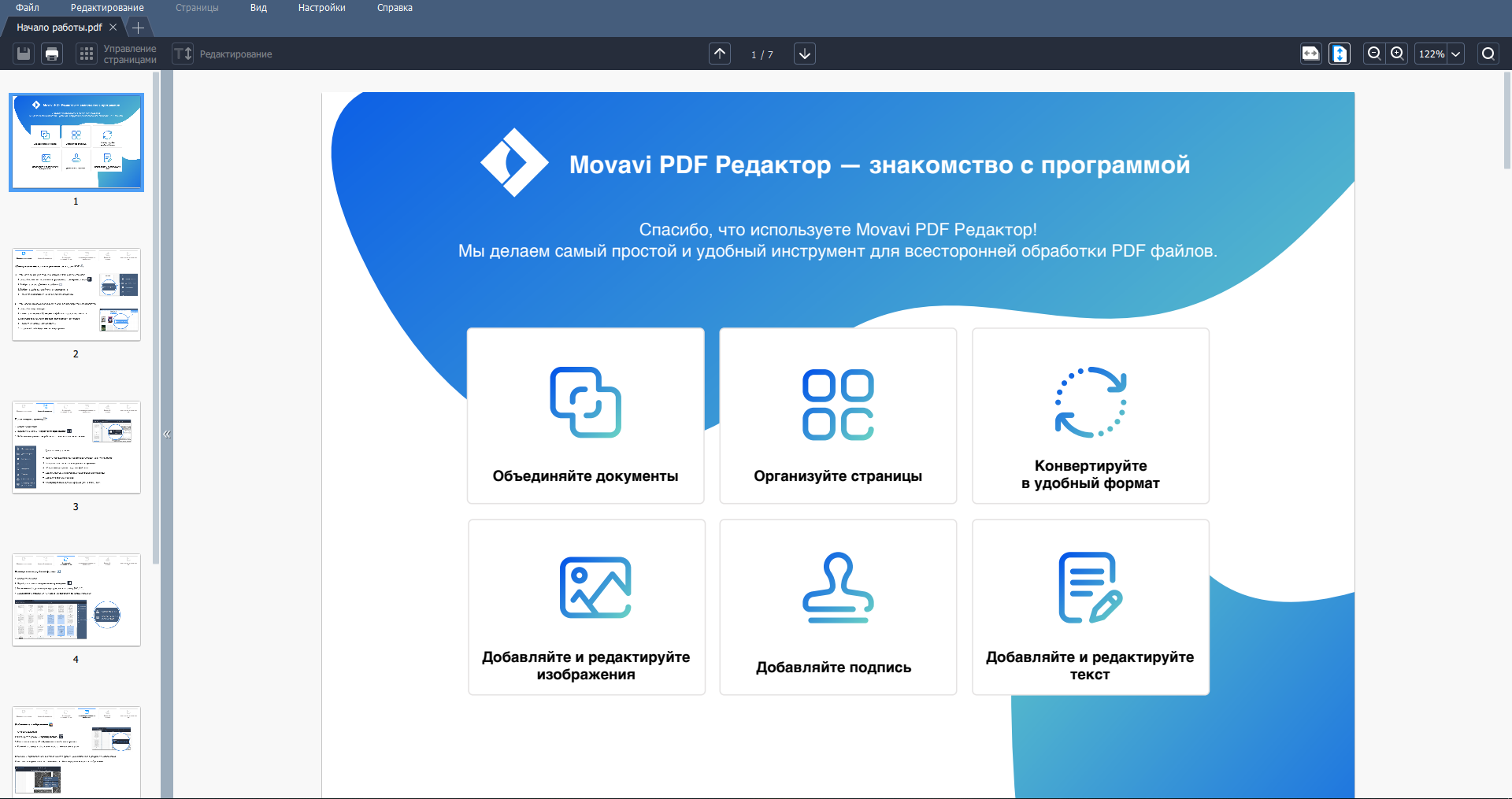Click the thumbnail panel scrollbar
This screenshot has height=799, width=1512.
156,317
